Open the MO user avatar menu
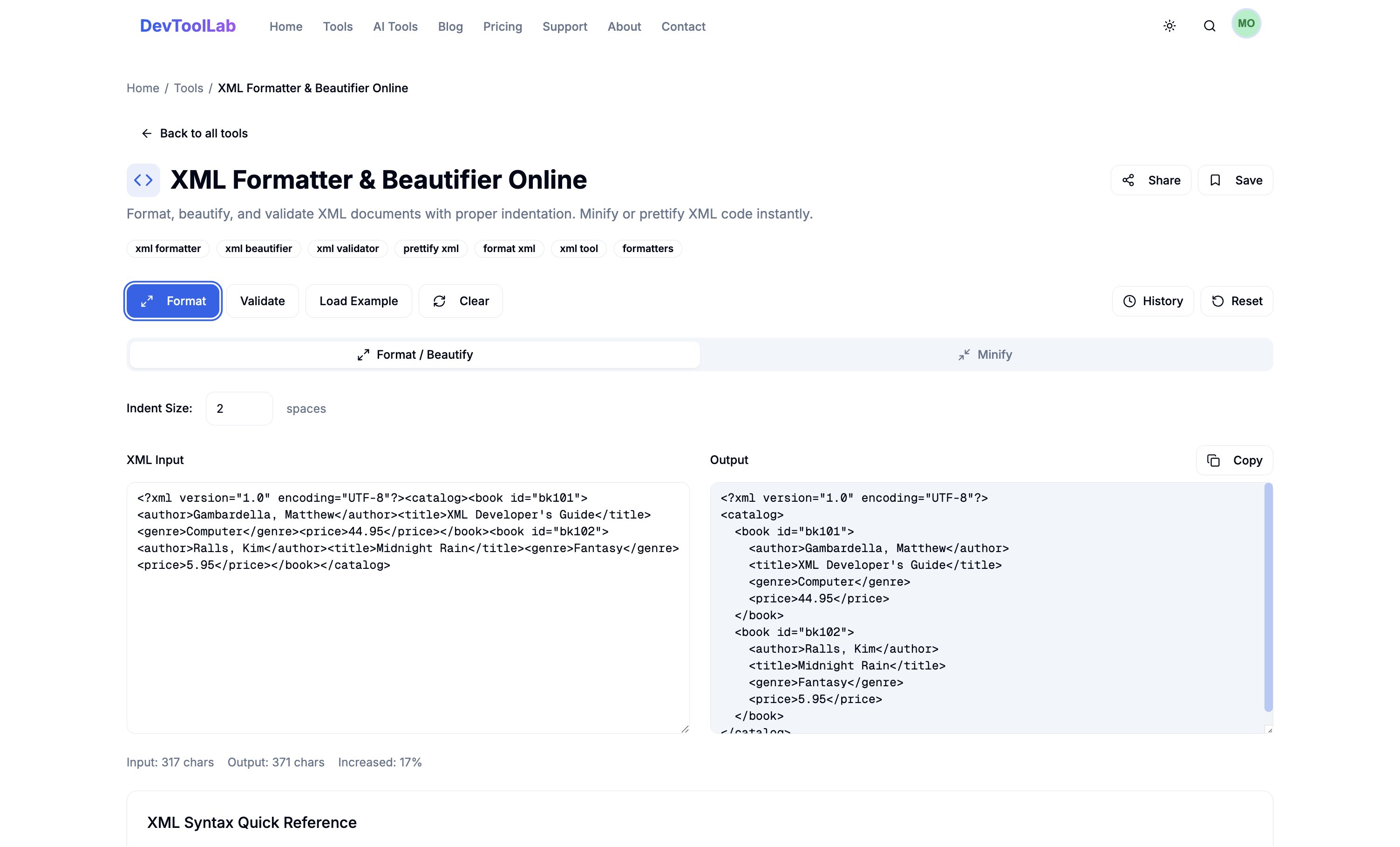The image size is (1400, 847). pyautogui.click(x=1246, y=24)
